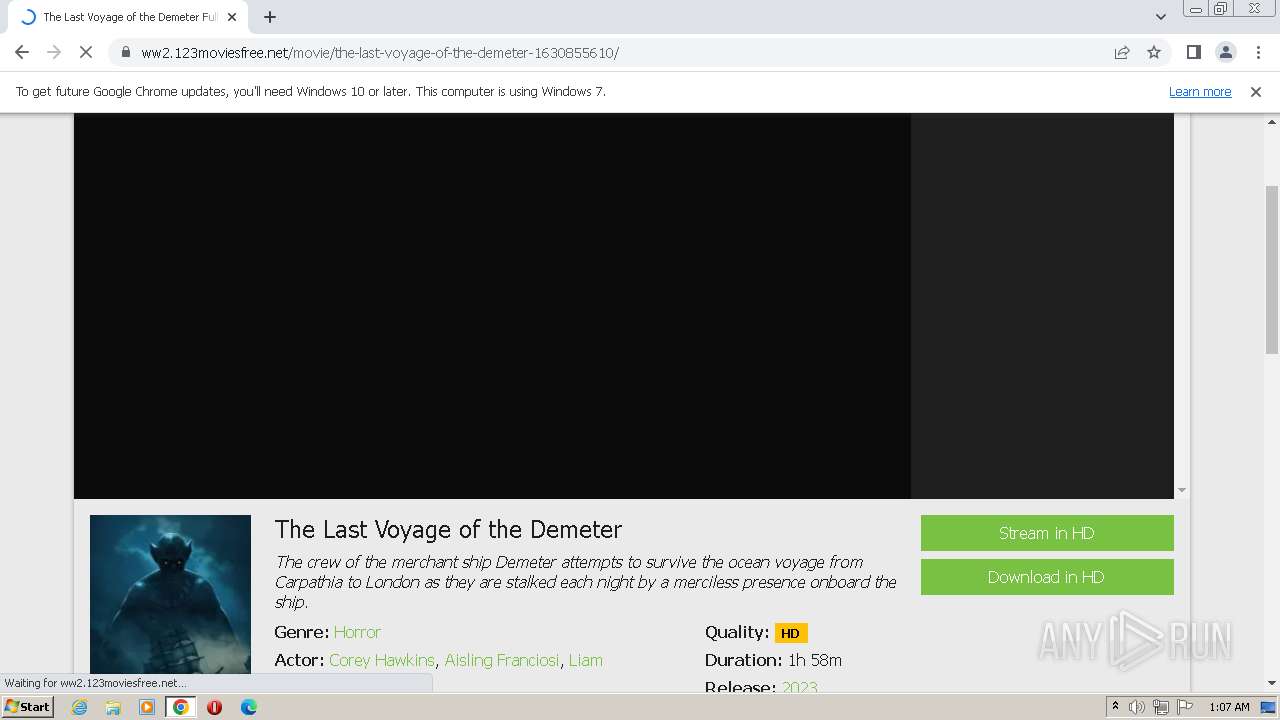Click the Duration 1h 58m text

coord(773,660)
